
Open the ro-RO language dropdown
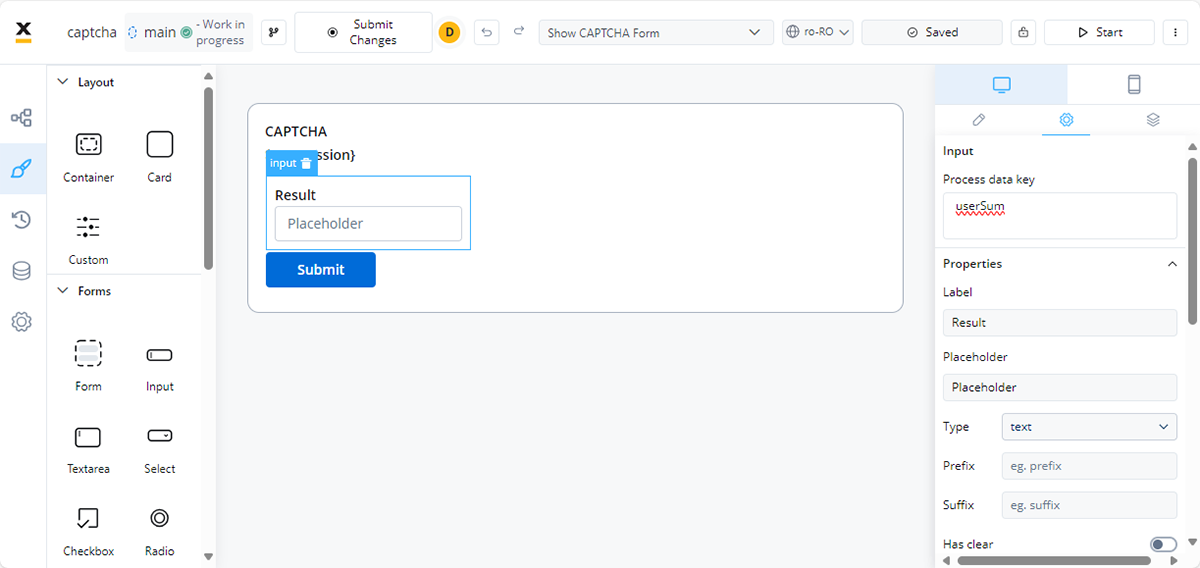[x=817, y=32]
